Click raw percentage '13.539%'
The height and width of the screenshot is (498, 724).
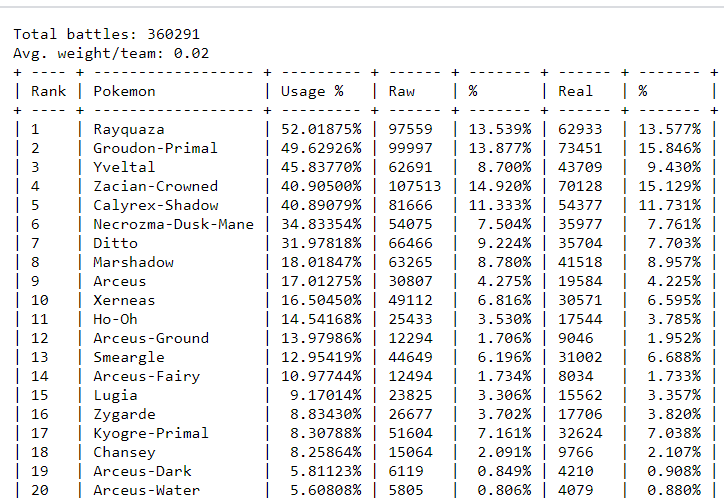tap(500, 129)
